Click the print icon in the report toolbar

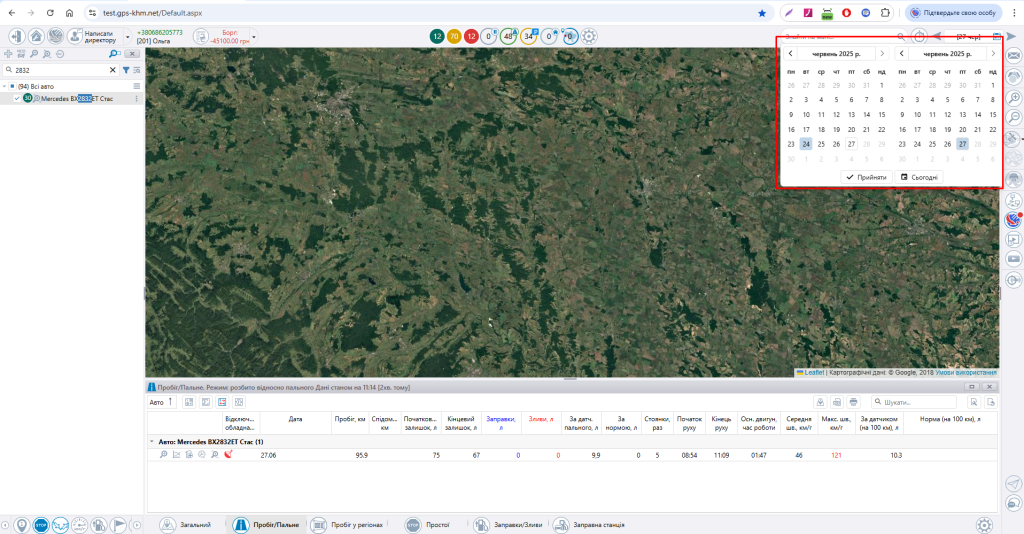click(x=854, y=402)
